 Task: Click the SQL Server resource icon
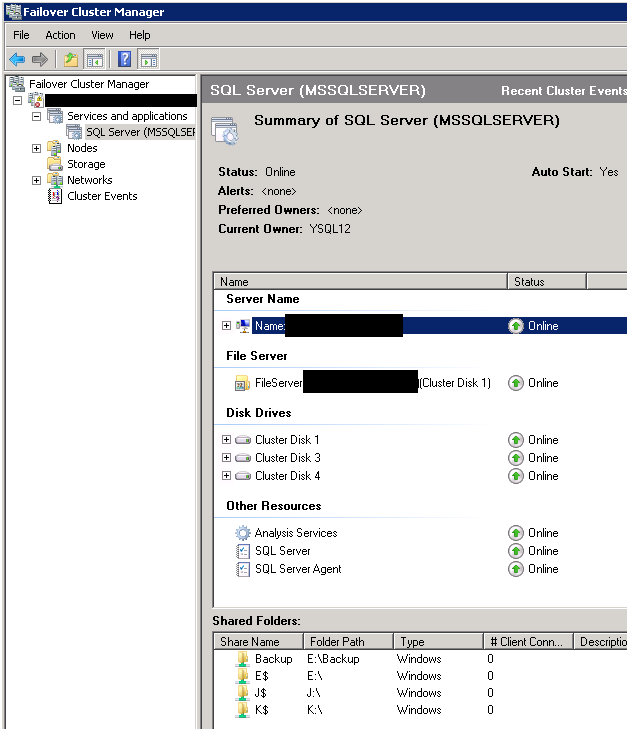point(242,551)
